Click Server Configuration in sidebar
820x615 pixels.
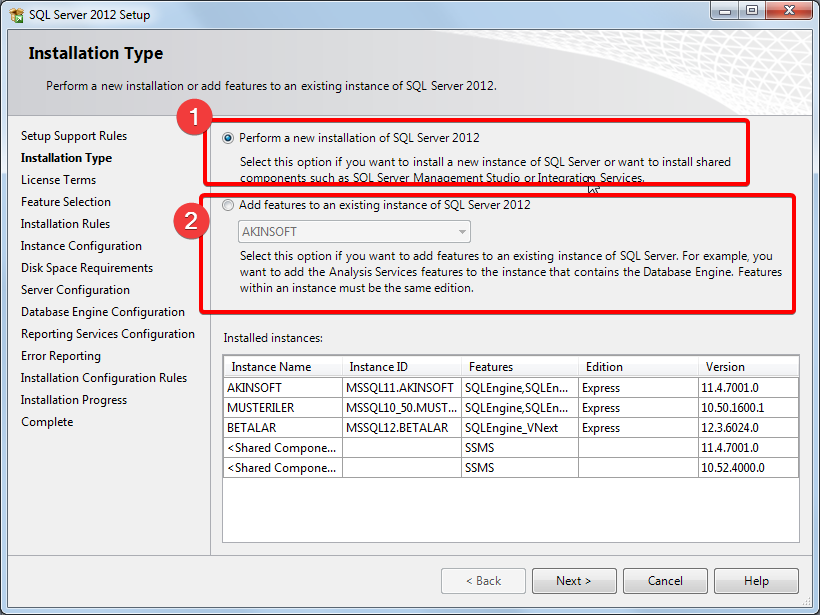(75, 290)
